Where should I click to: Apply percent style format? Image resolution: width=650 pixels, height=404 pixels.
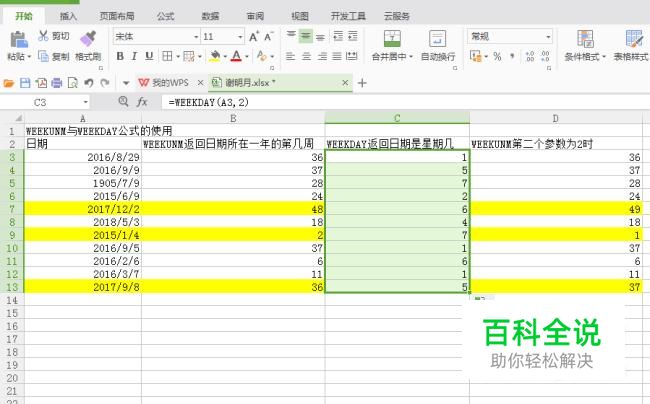coord(497,56)
